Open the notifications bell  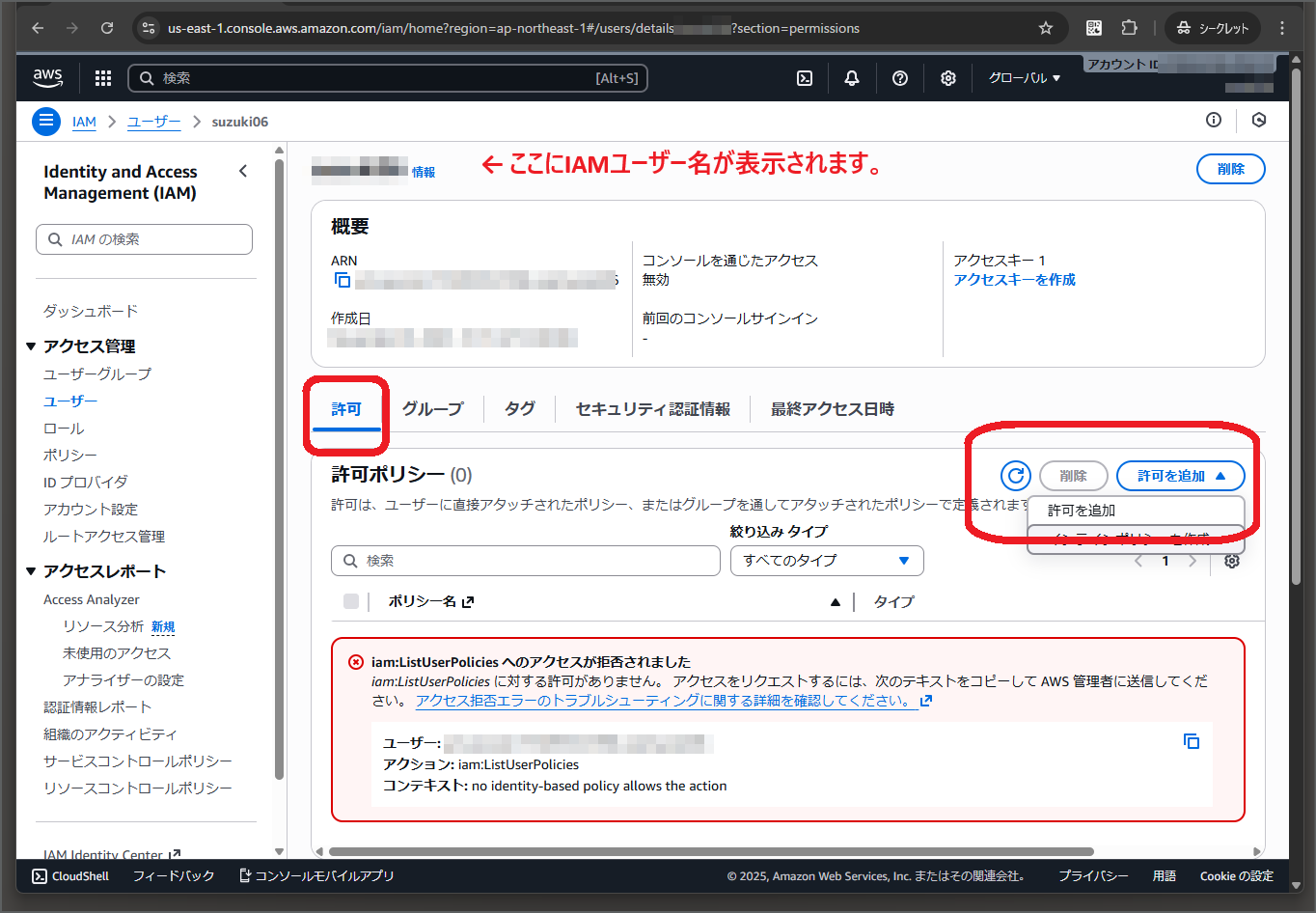click(x=852, y=78)
